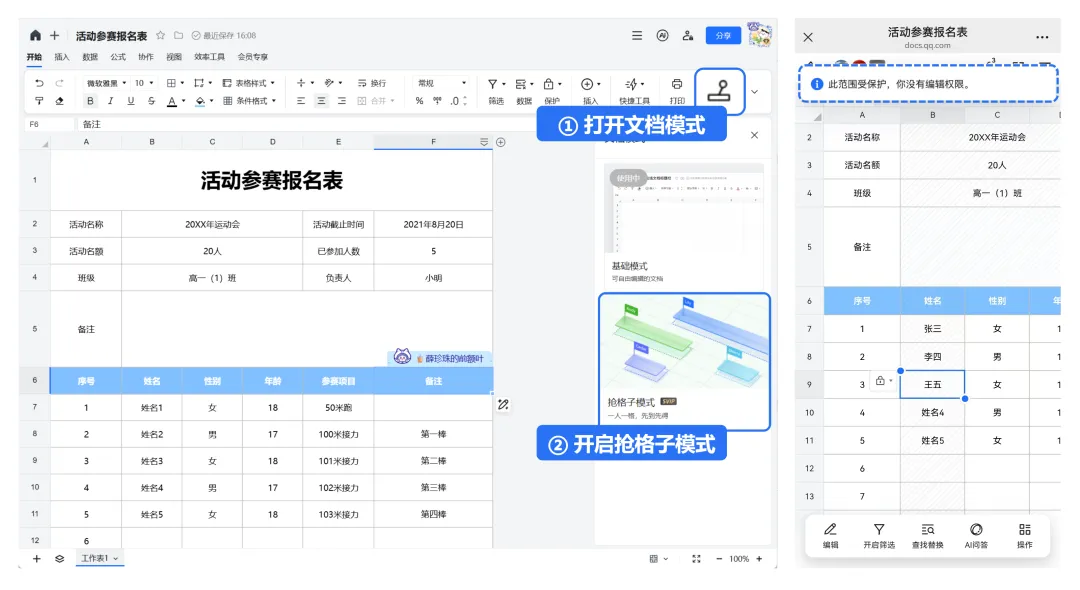The height and width of the screenshot is (590, 1080).
Task: Pick the fill color bucket swatch
Action: click(200, 101)
